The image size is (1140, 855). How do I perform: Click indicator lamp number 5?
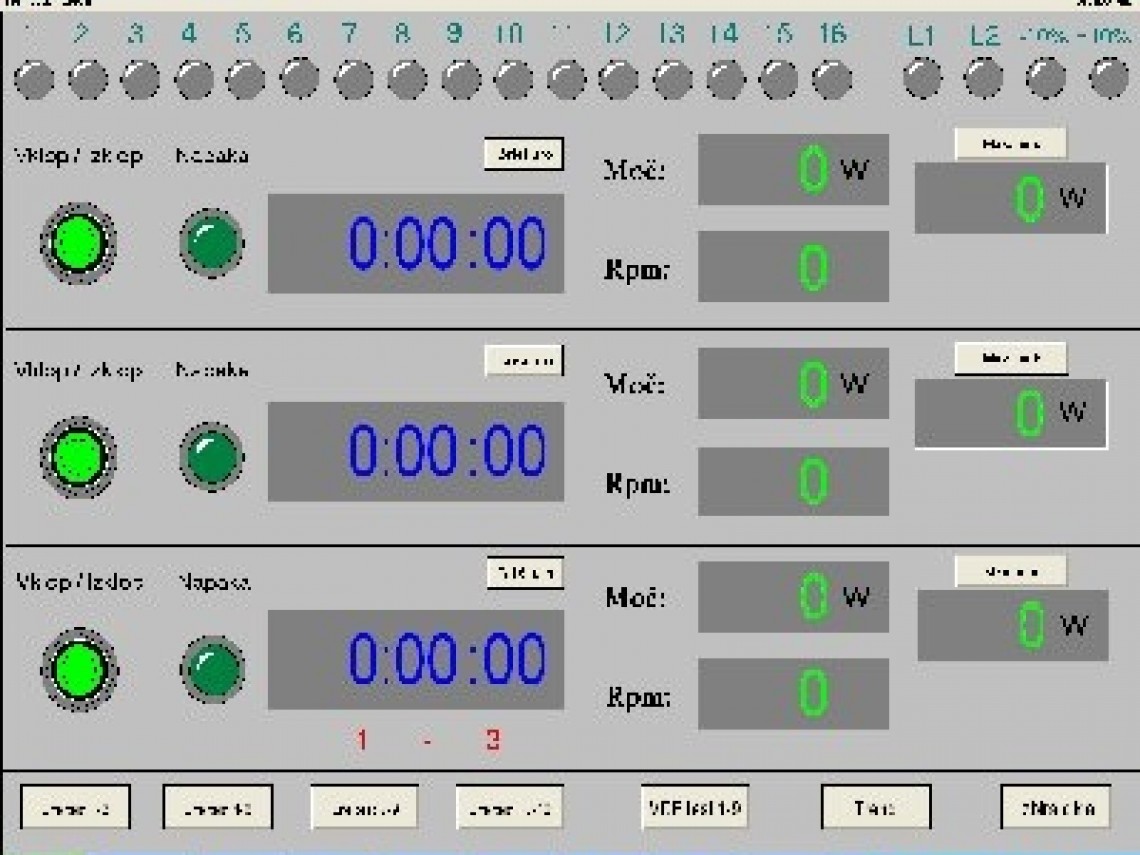coord(246,79)
